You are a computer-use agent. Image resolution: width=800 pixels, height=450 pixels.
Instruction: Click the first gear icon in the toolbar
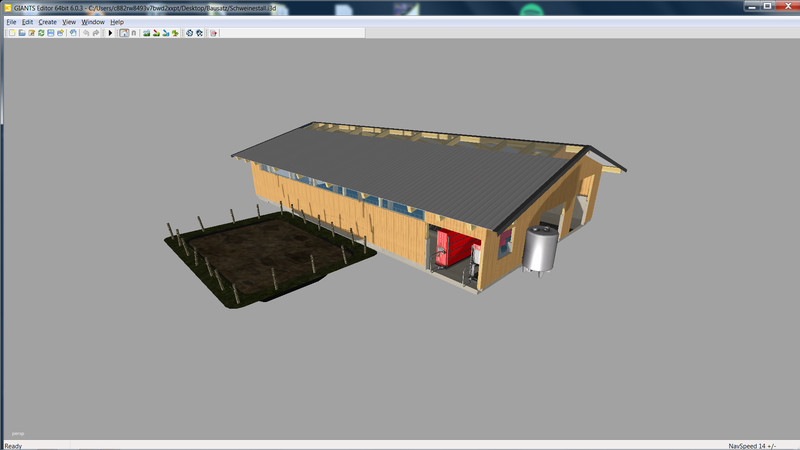[189, 33]
